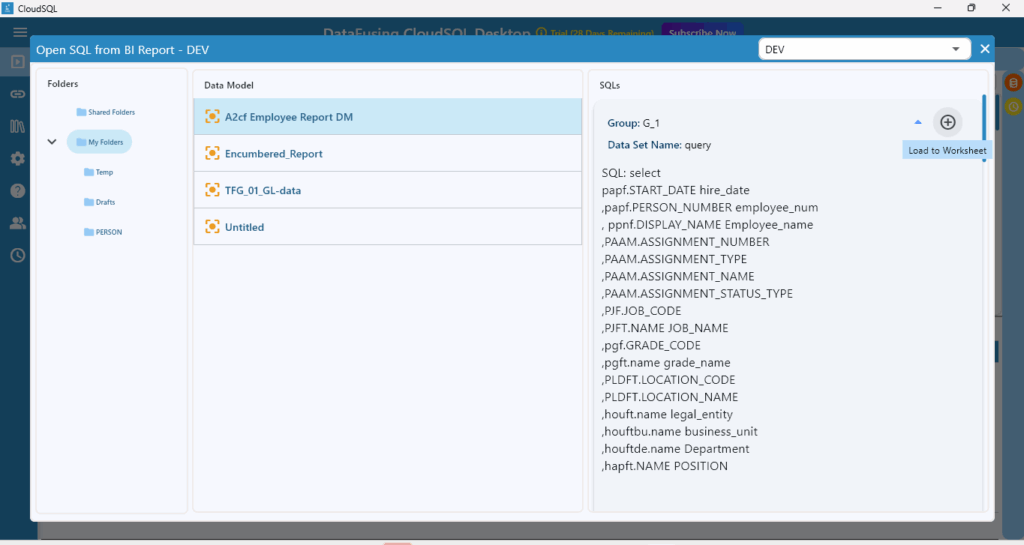Open the help question mark icon
The height and width of the screenshot is (545, 1024).
pyautogui.click(x=18, y=191)
